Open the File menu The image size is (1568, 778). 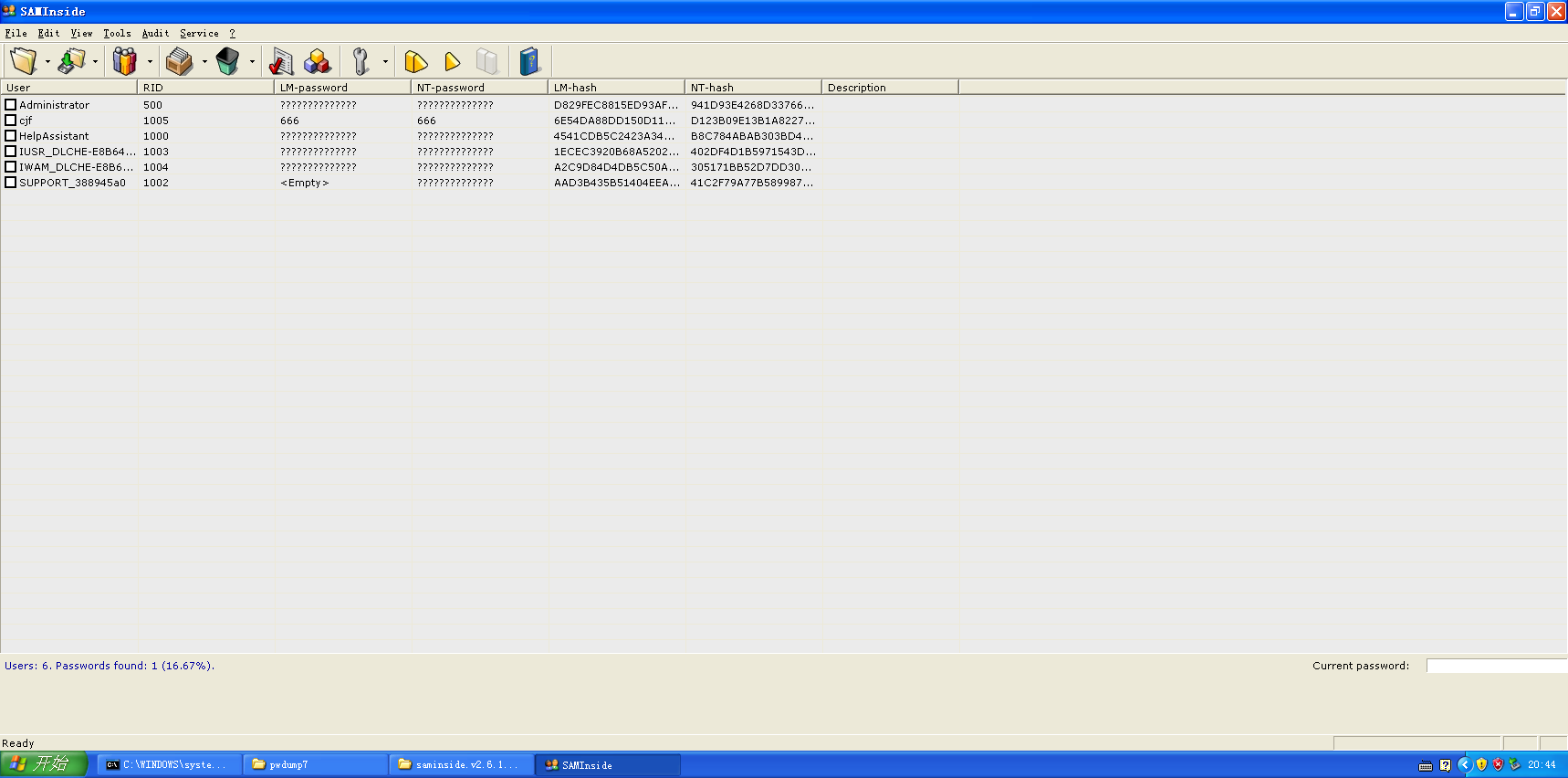click(16, 33)
